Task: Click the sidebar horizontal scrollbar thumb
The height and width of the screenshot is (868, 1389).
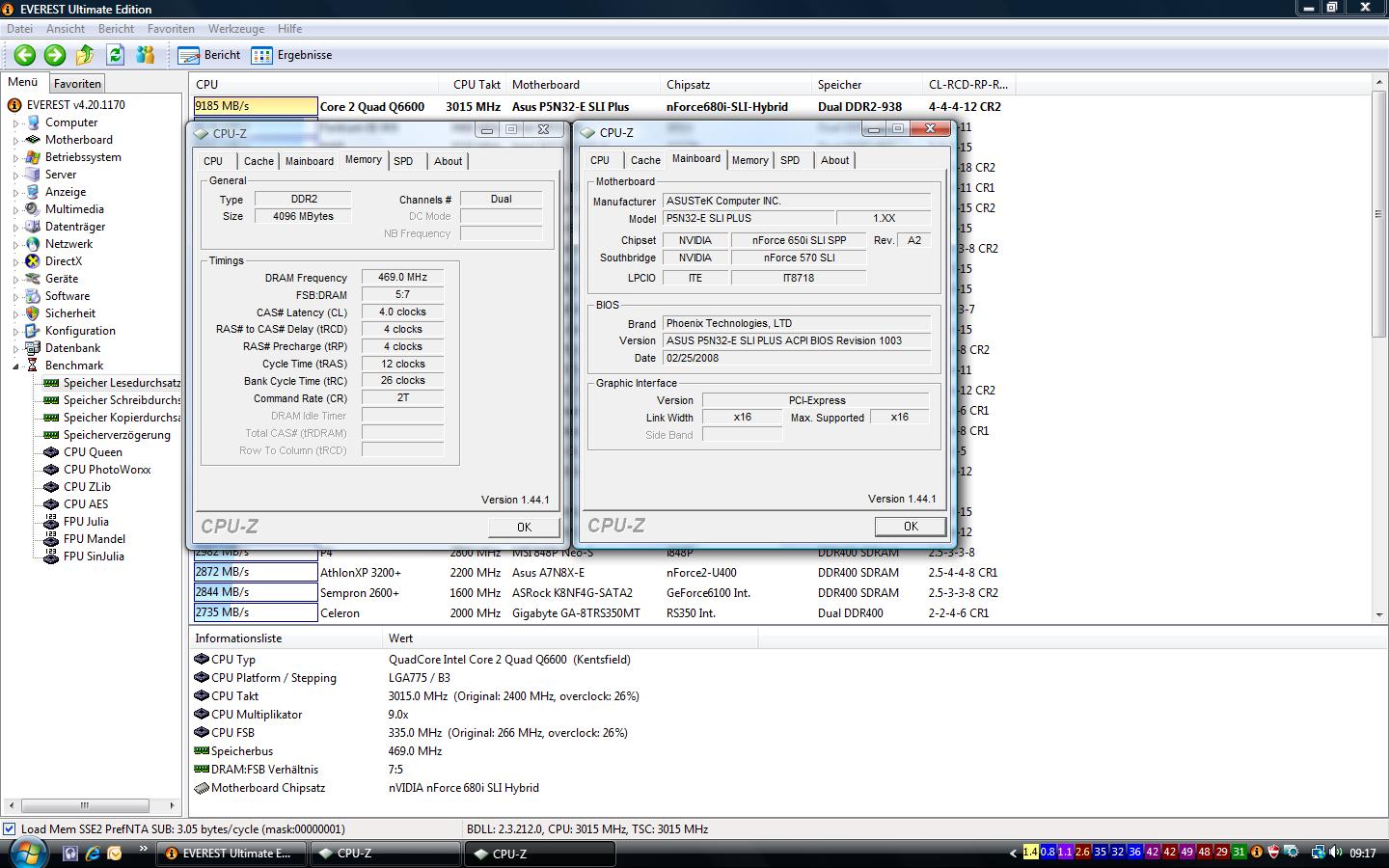Action: (x=85, y=805)
